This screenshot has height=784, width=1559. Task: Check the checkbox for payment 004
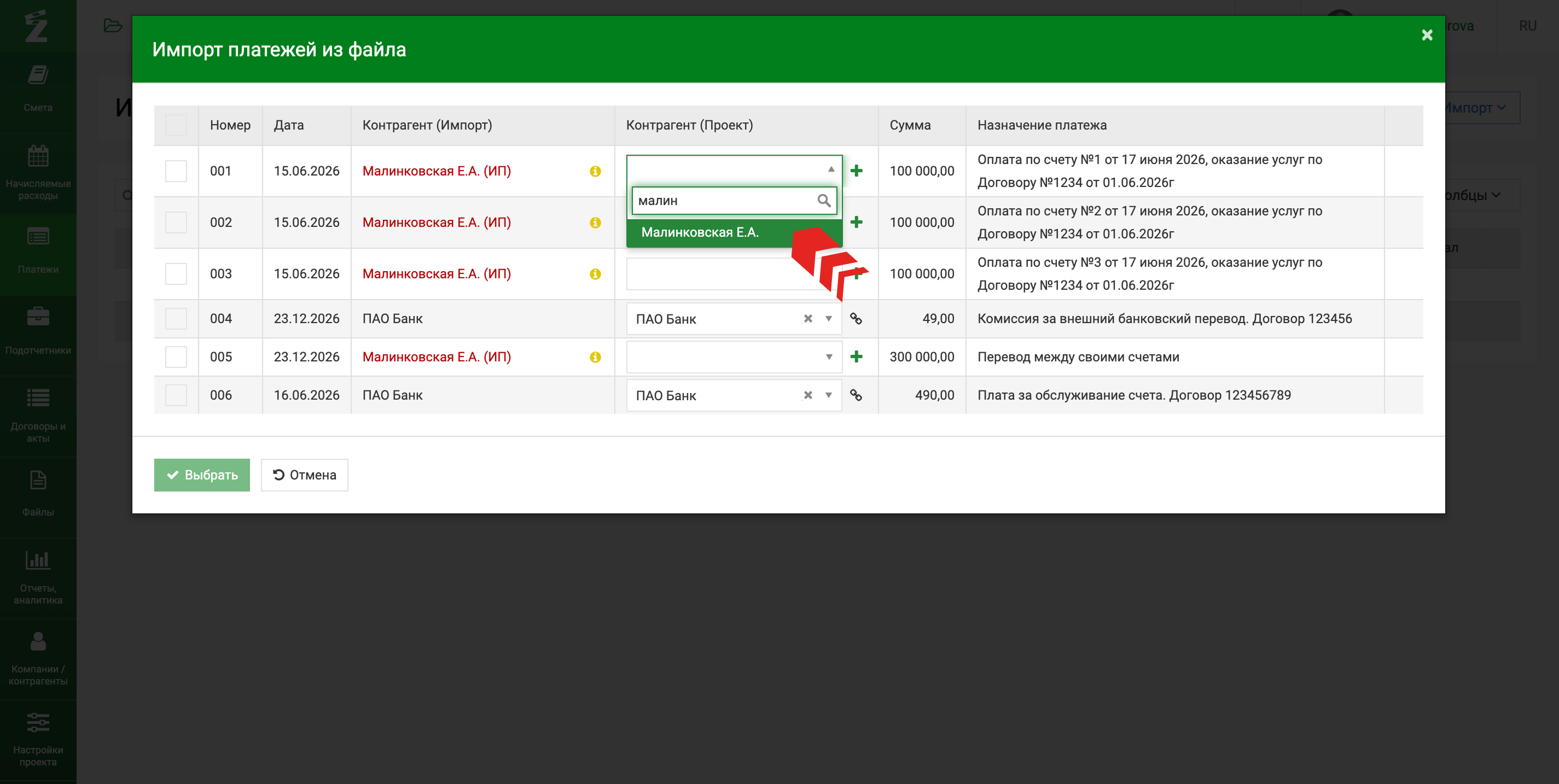(176, 319)
